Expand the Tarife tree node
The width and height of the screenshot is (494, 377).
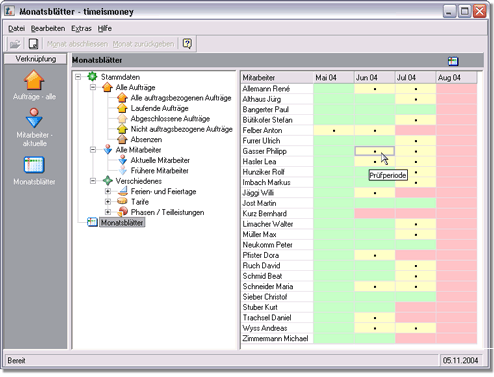click(x=108, y=202)
